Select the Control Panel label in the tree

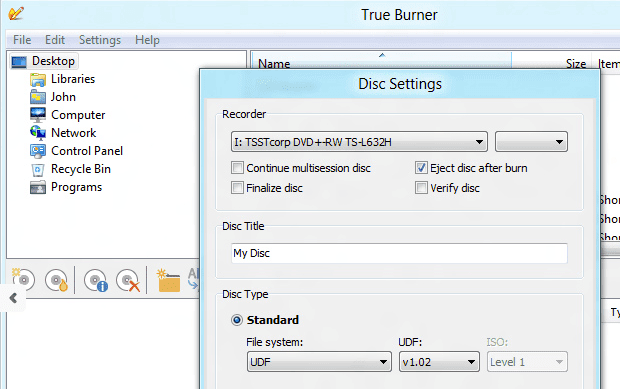(x=87, y=151)
